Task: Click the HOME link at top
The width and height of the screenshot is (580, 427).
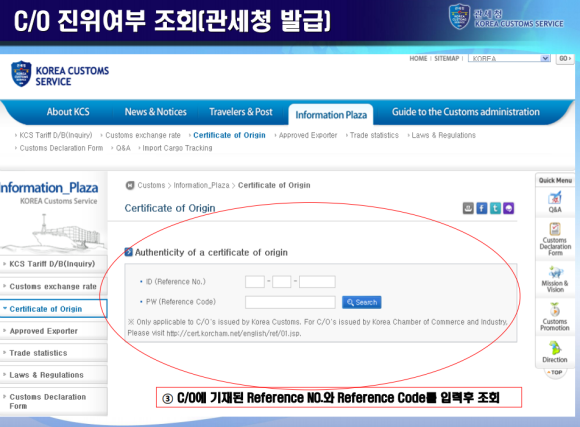Action: tap(418, 58)
